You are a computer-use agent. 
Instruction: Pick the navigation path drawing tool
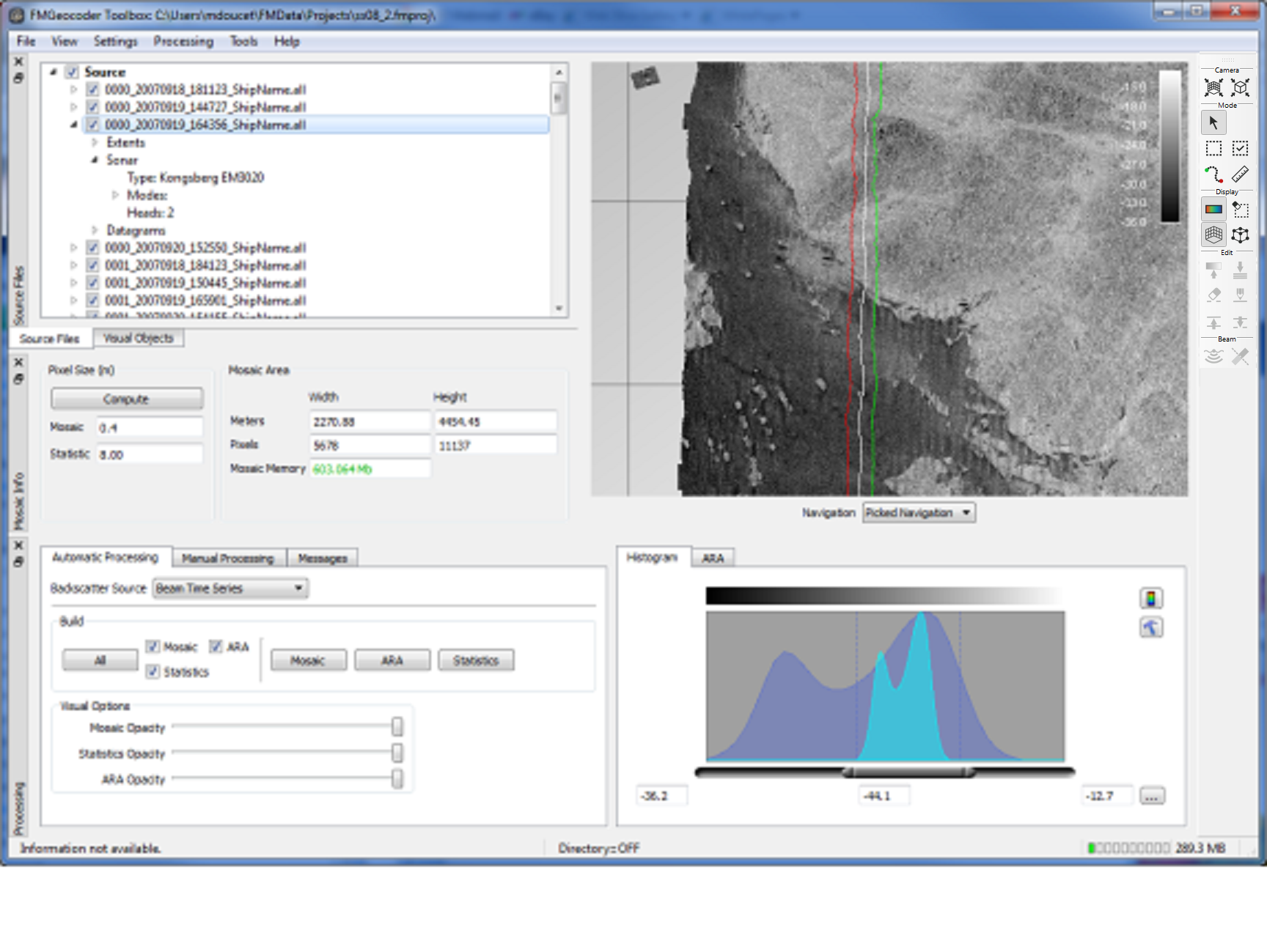[x=1213, y=174]
